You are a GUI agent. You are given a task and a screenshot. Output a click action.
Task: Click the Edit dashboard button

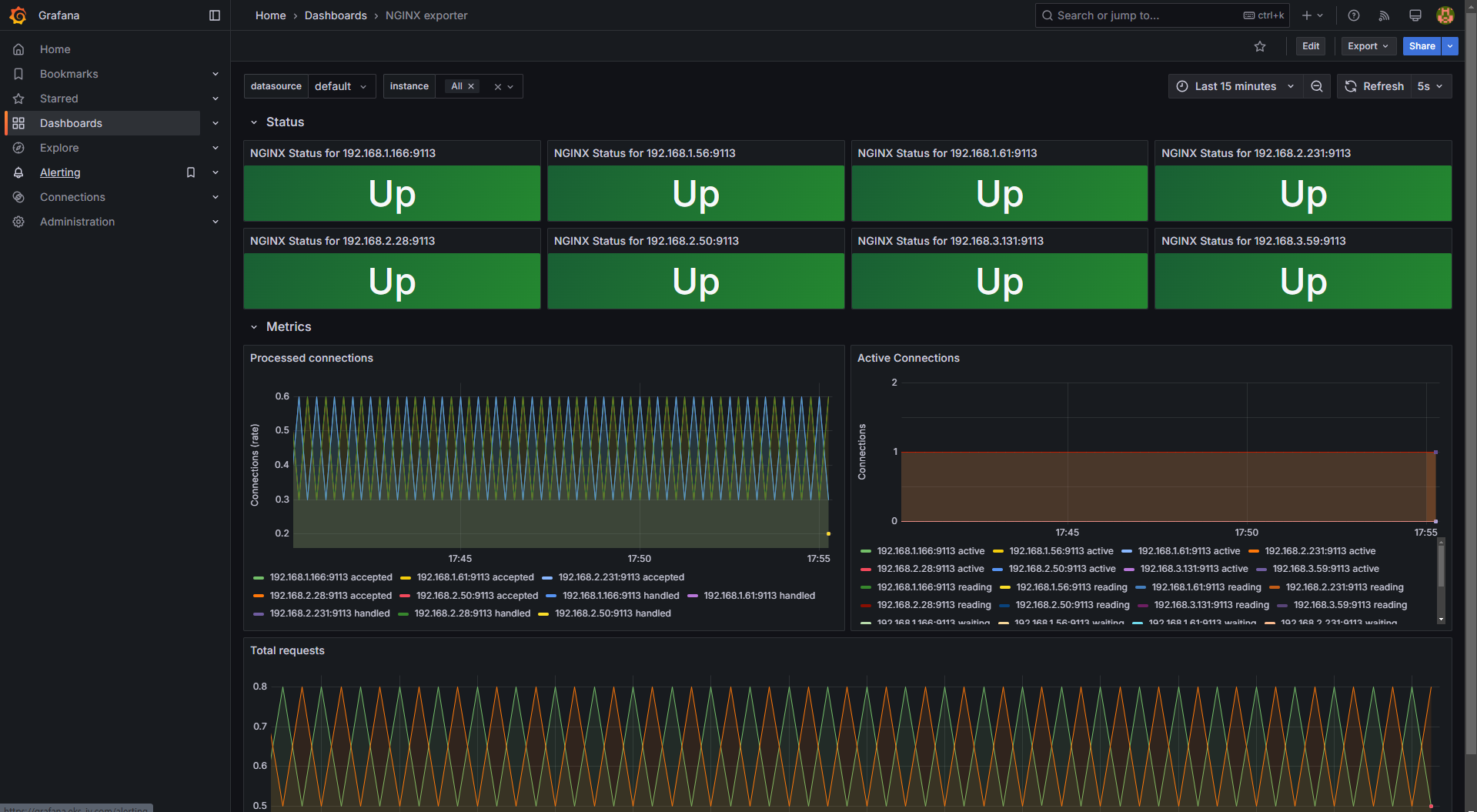pos(1310,46)
